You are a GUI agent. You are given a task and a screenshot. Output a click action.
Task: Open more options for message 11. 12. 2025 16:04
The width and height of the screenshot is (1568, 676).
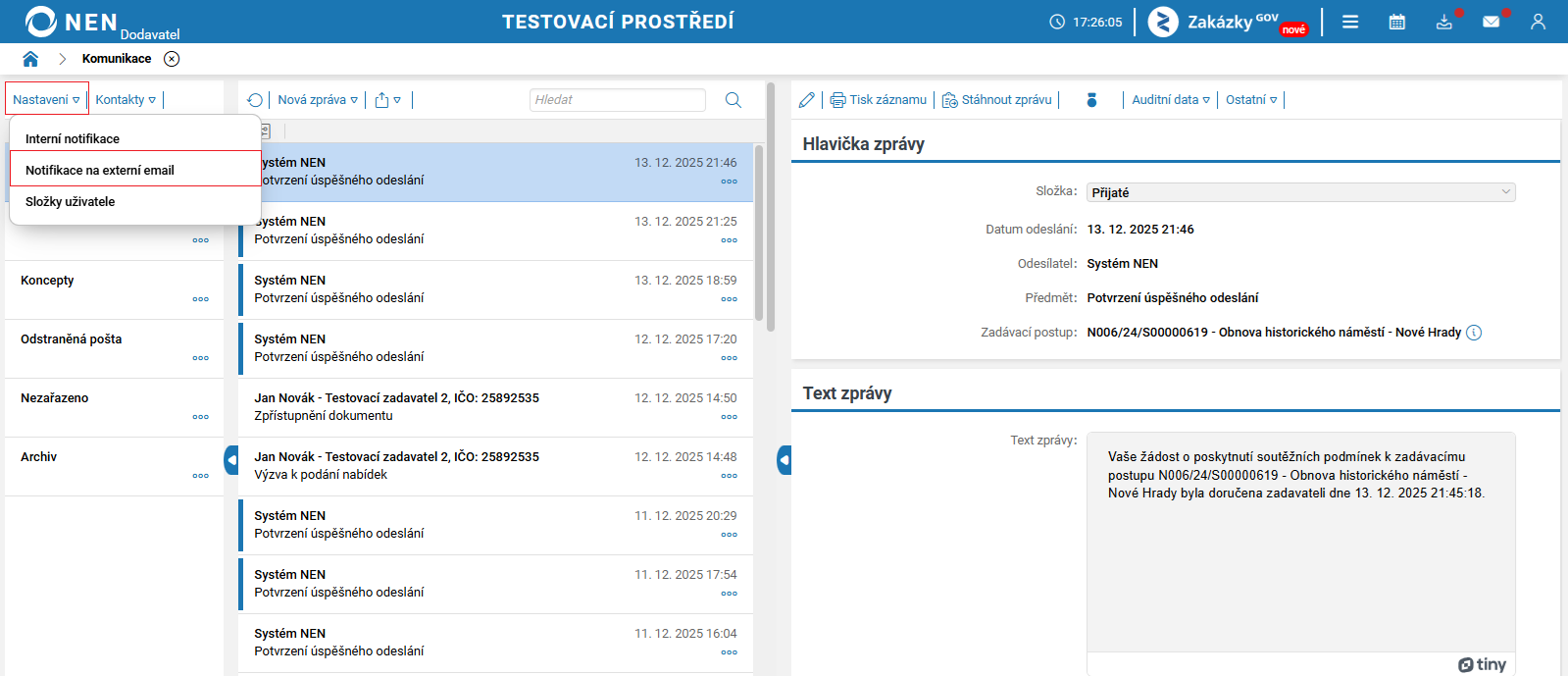(730, 652)
